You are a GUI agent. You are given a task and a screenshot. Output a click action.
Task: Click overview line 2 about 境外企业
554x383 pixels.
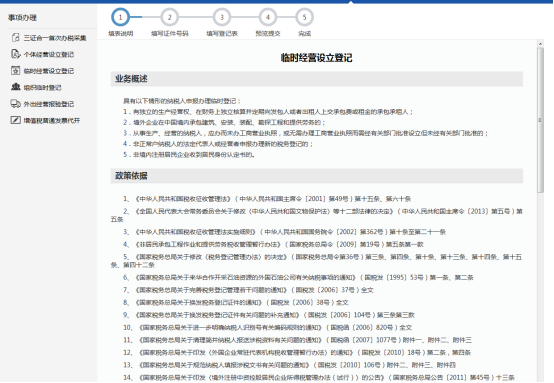(x=224, y=123)
